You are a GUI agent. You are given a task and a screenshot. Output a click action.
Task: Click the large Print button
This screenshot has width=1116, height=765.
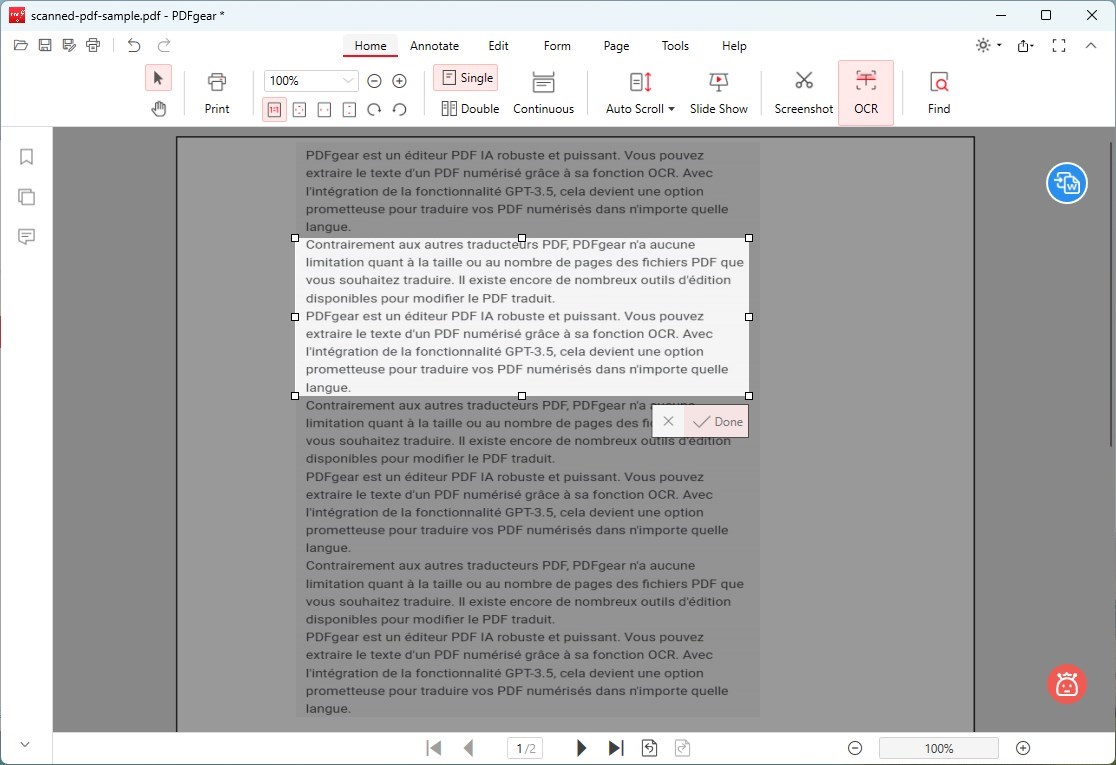(x=217, y=93)
